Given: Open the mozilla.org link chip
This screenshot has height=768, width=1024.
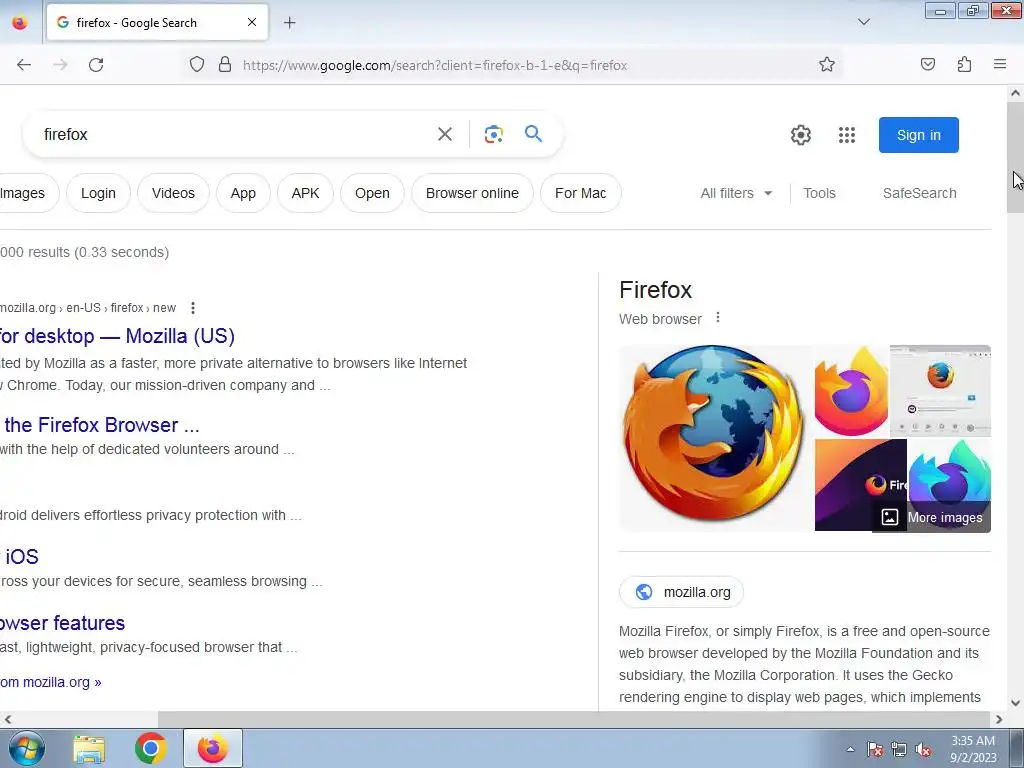Looking at the screenshot, I should click(681, 592).
